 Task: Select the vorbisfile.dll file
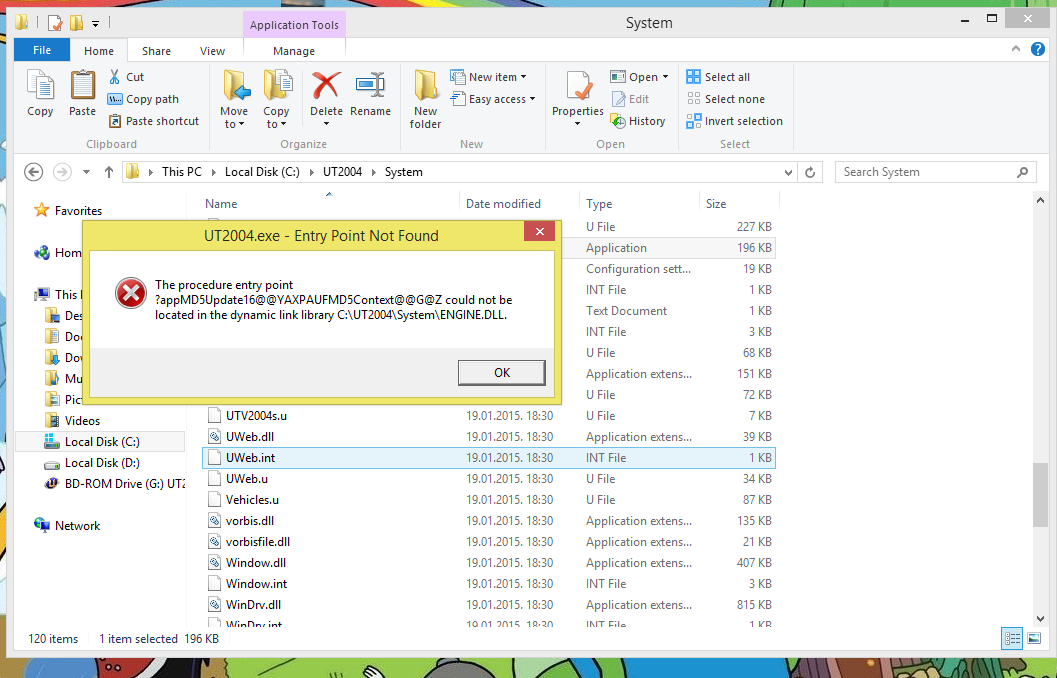489,542
